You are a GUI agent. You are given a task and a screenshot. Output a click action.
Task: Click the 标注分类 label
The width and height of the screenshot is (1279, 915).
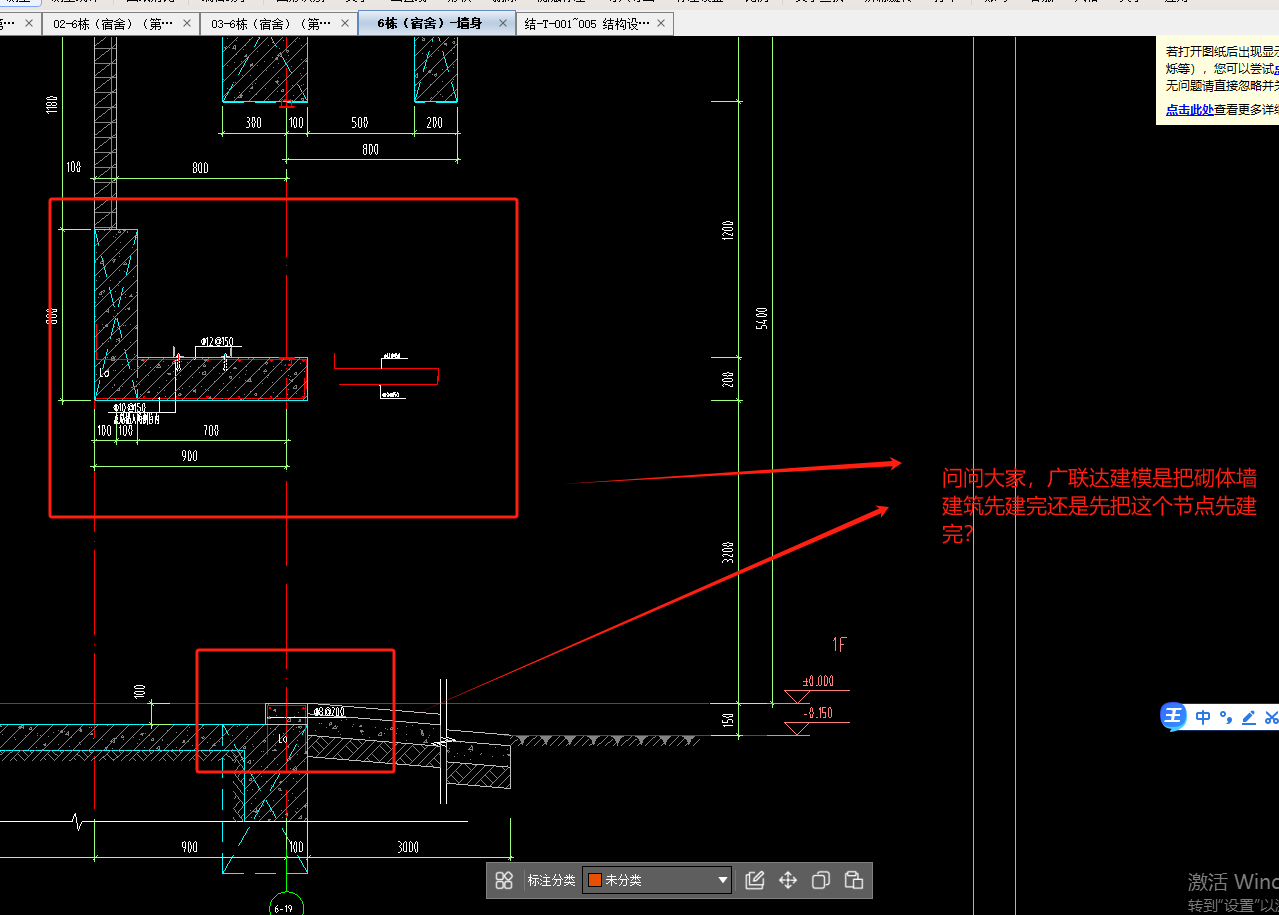[551, 880]
